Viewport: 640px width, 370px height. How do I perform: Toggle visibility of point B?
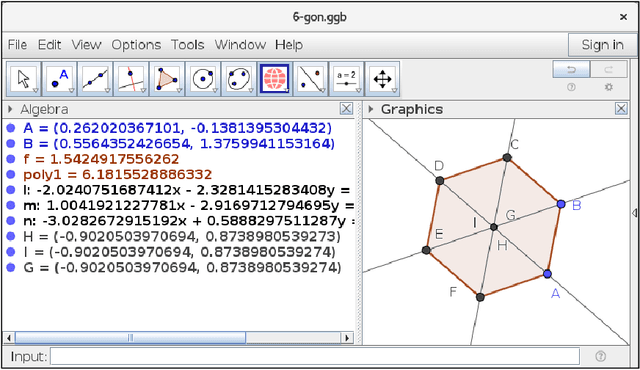(x=11, y=144)
